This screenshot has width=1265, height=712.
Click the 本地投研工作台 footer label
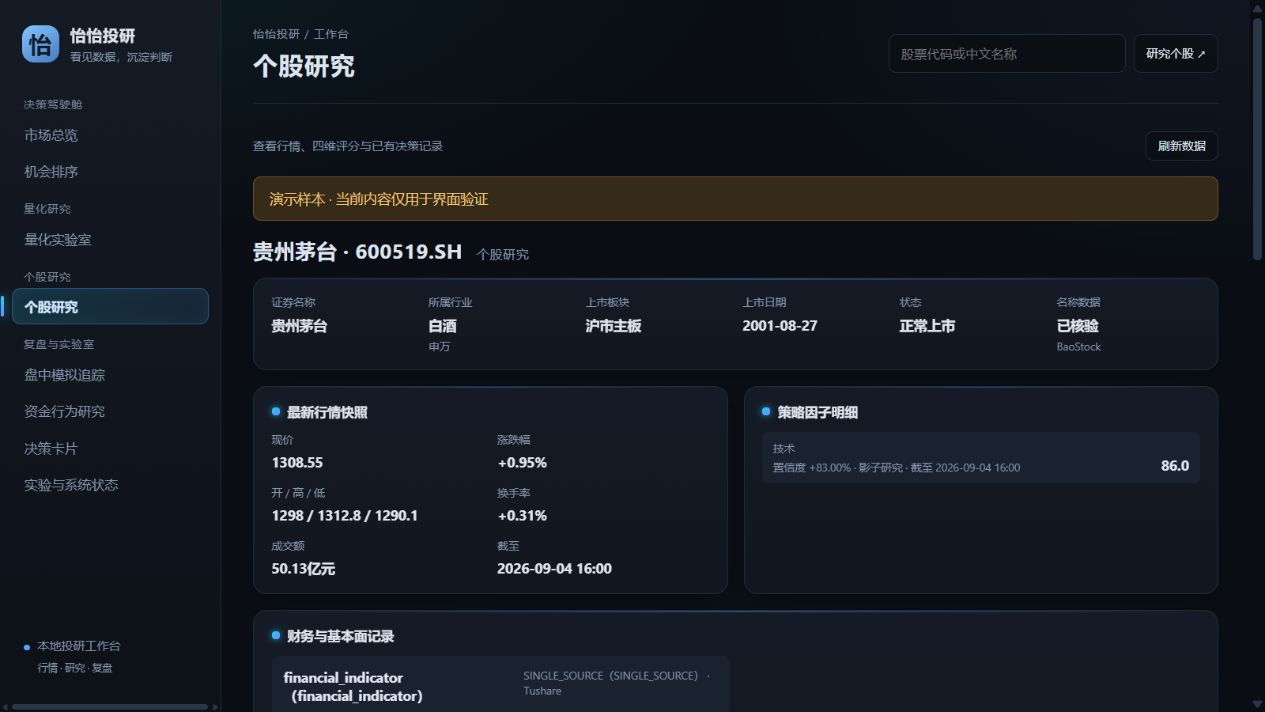coord(79,646)
